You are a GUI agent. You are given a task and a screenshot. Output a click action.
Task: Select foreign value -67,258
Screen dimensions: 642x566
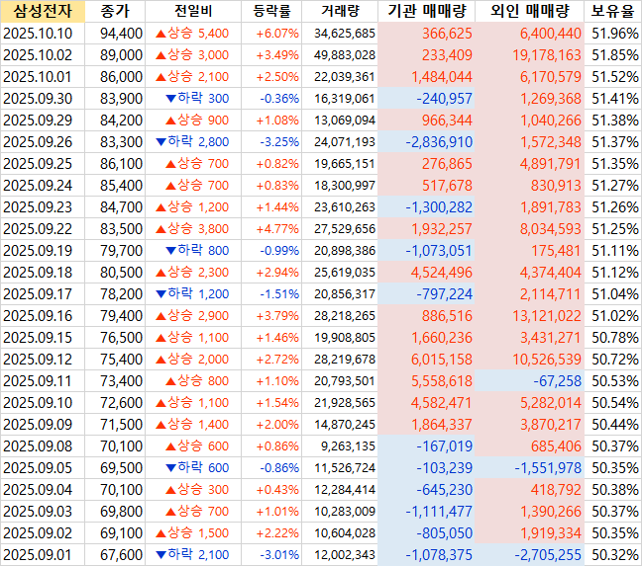[530, 381]
